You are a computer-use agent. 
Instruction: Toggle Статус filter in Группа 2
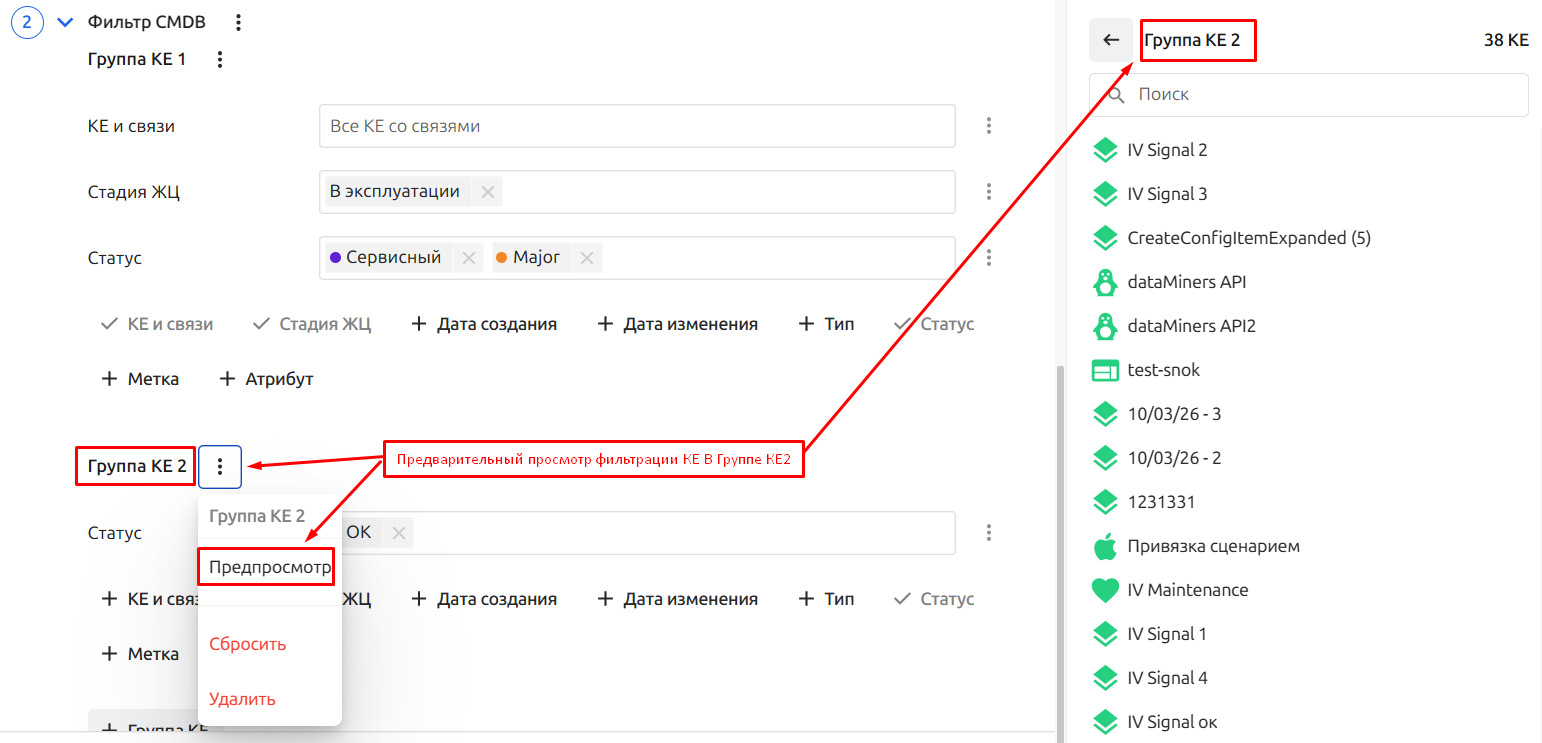coord(933,599)
